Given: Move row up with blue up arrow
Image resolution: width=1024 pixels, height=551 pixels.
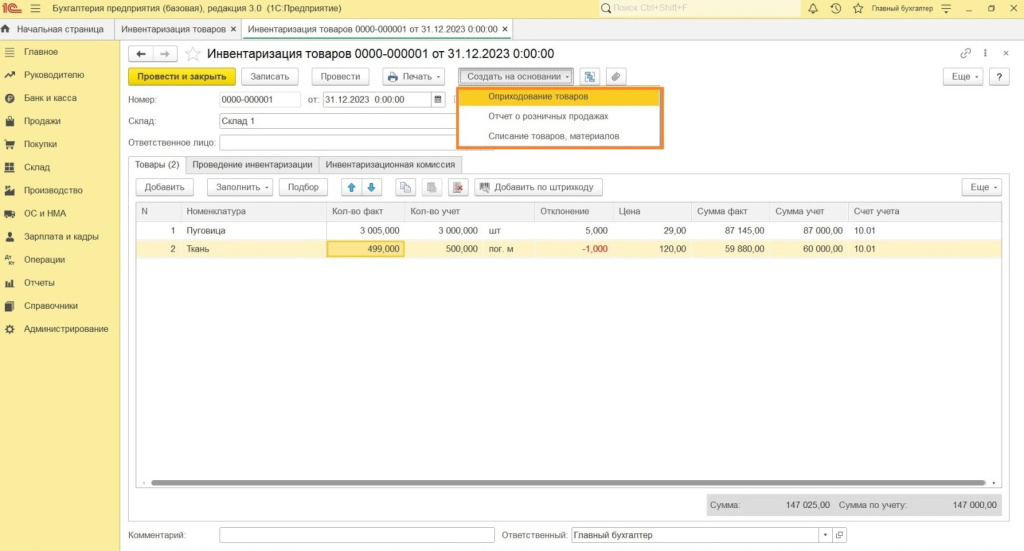Looking at the screenshot, I should pos(351,187).
